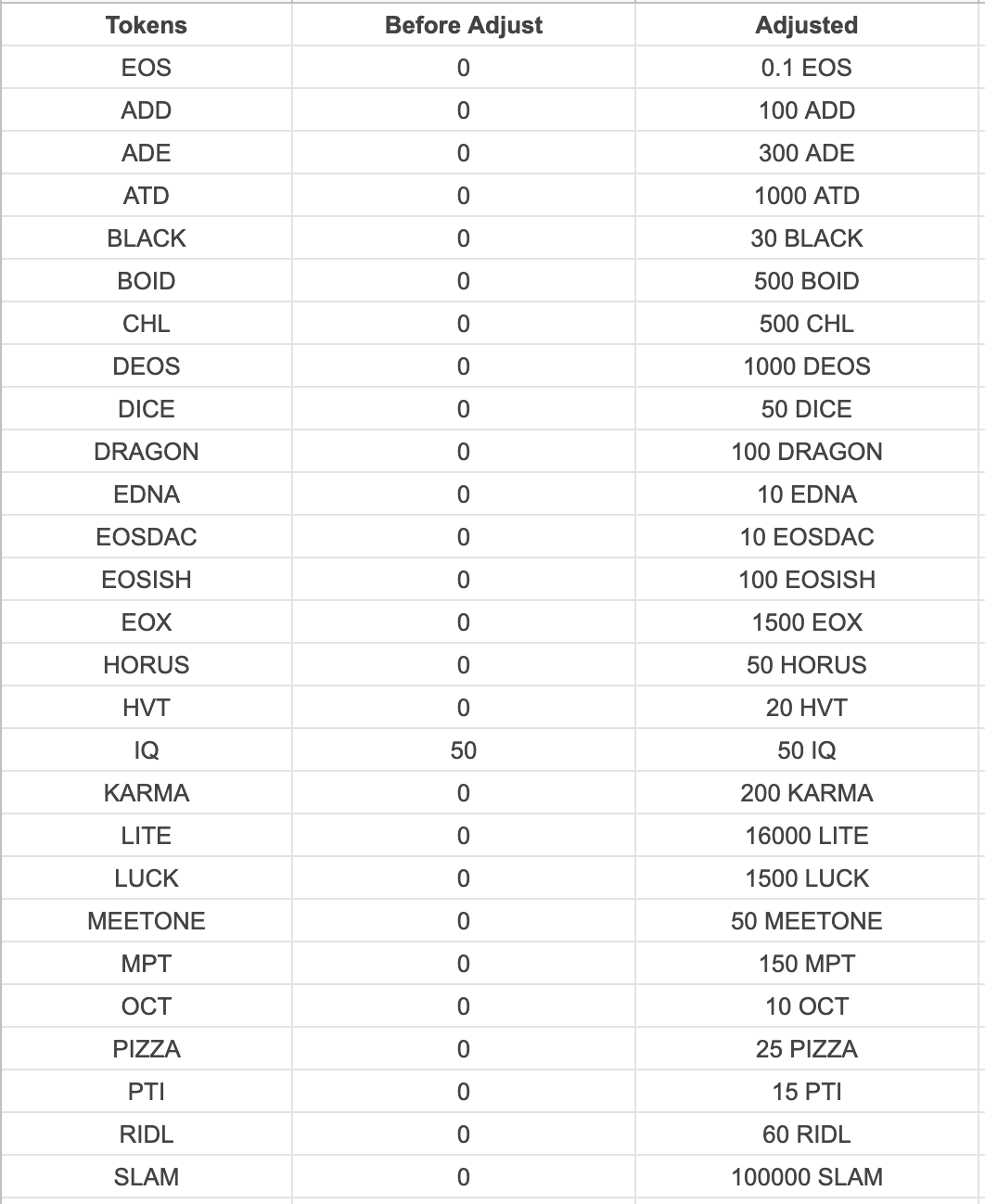
Task: Click the BLACK token cell
Action: pos(147,238)
